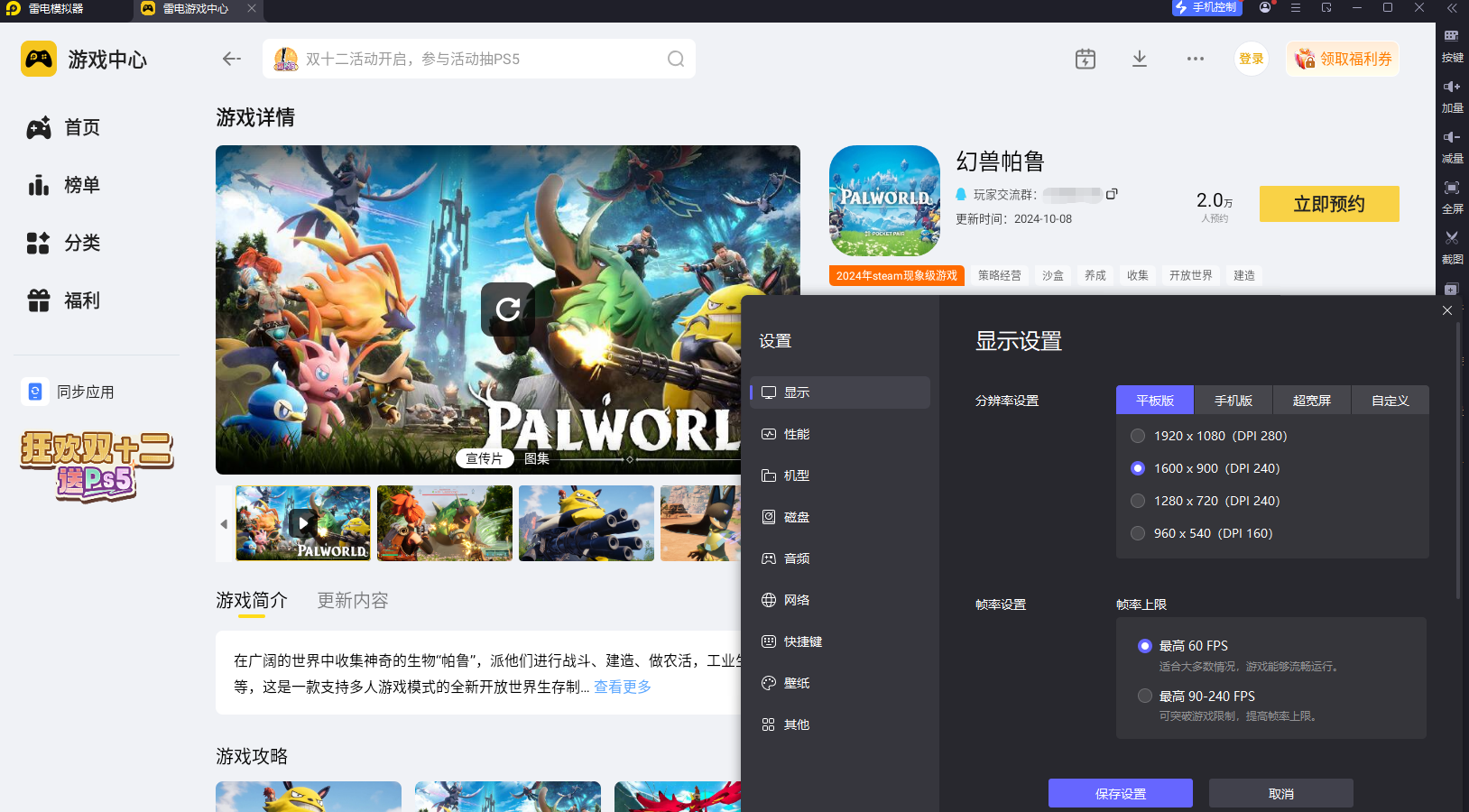Collapse the right toolbar with double chevron
The width and height of the screenshot is (1469, 812).
1452,7
